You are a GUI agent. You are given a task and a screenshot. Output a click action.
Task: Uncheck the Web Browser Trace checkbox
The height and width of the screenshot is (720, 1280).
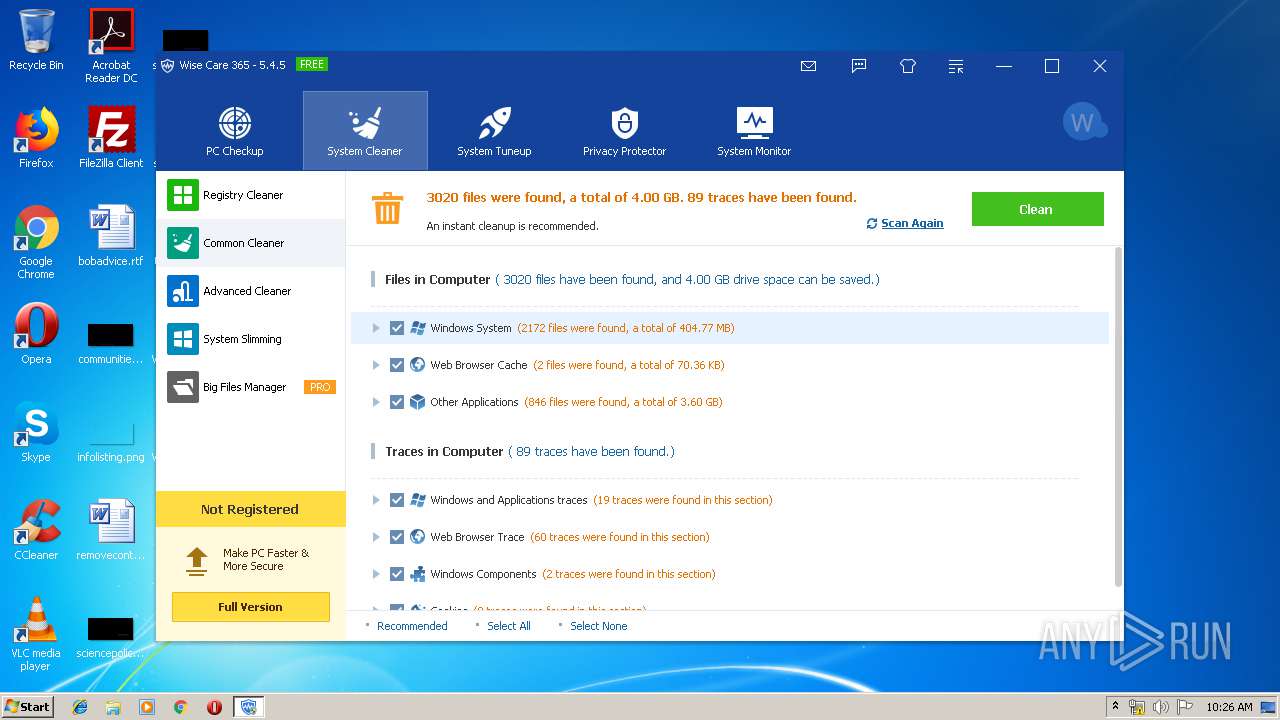tap(397, 537)
